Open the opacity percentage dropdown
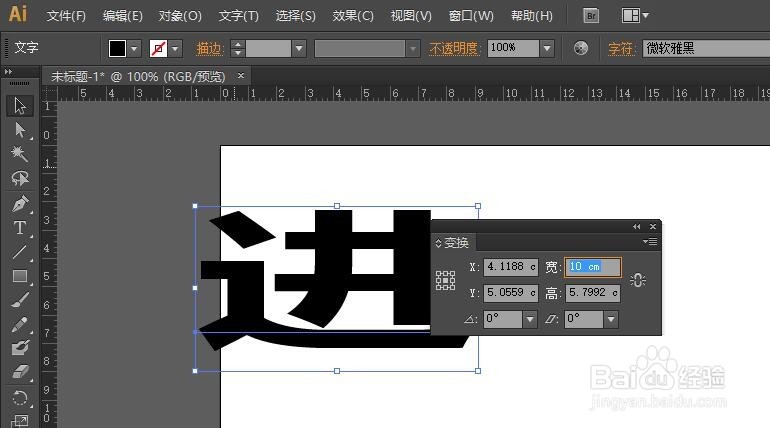This screenshot has height=428, width=770. tap(547, 49)
